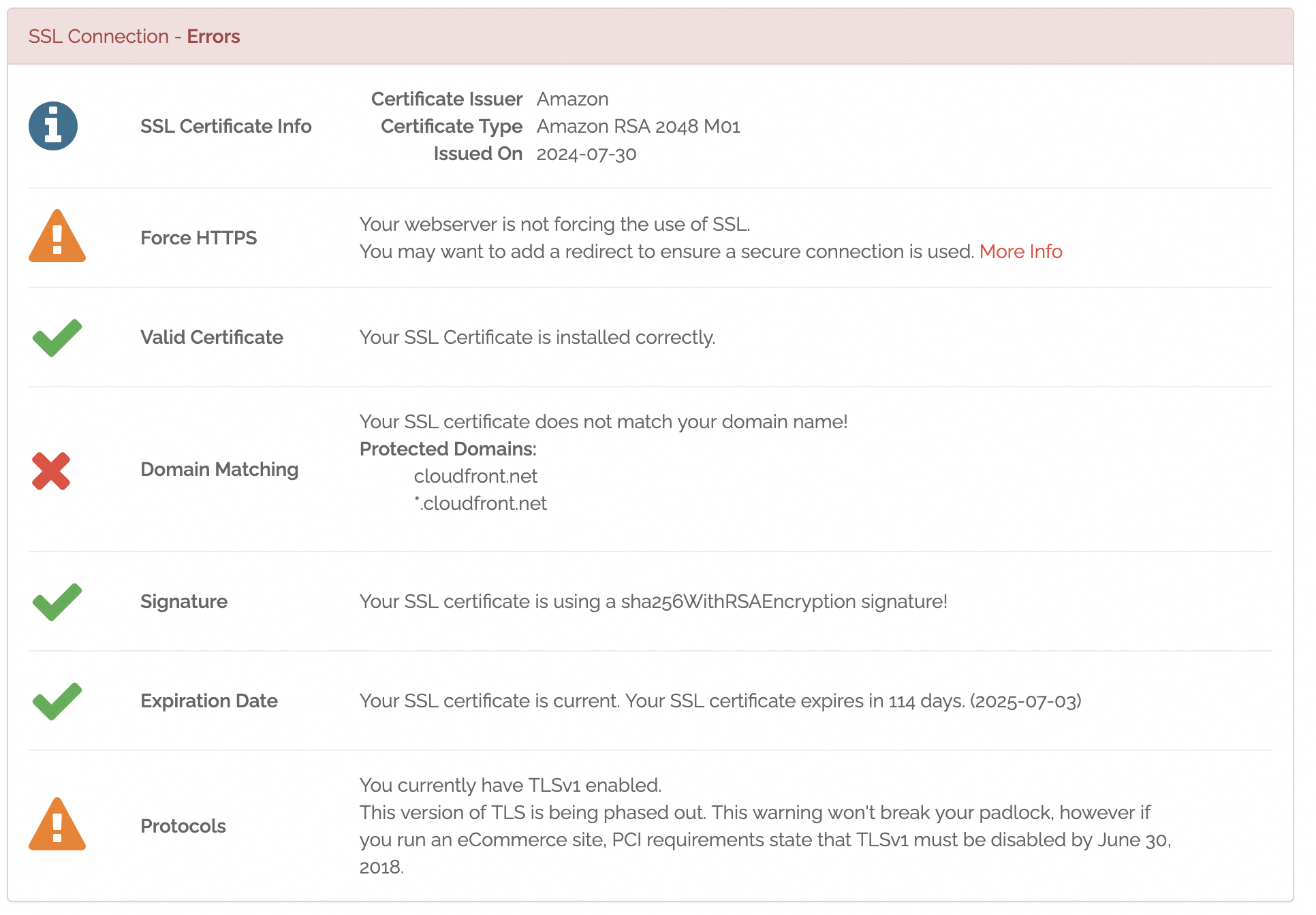The image size is (1316, 915).
Task: Click the *.cloudfront.net protected domain
Action: point(480,504)
